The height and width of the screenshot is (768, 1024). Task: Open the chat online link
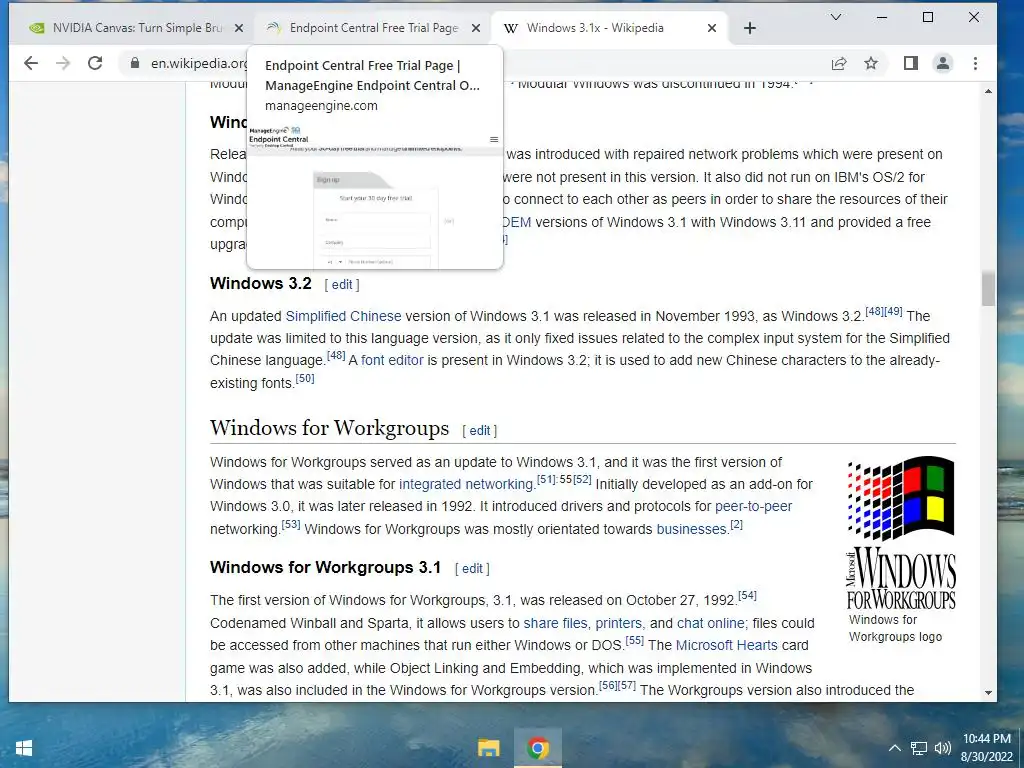(711, 623)
